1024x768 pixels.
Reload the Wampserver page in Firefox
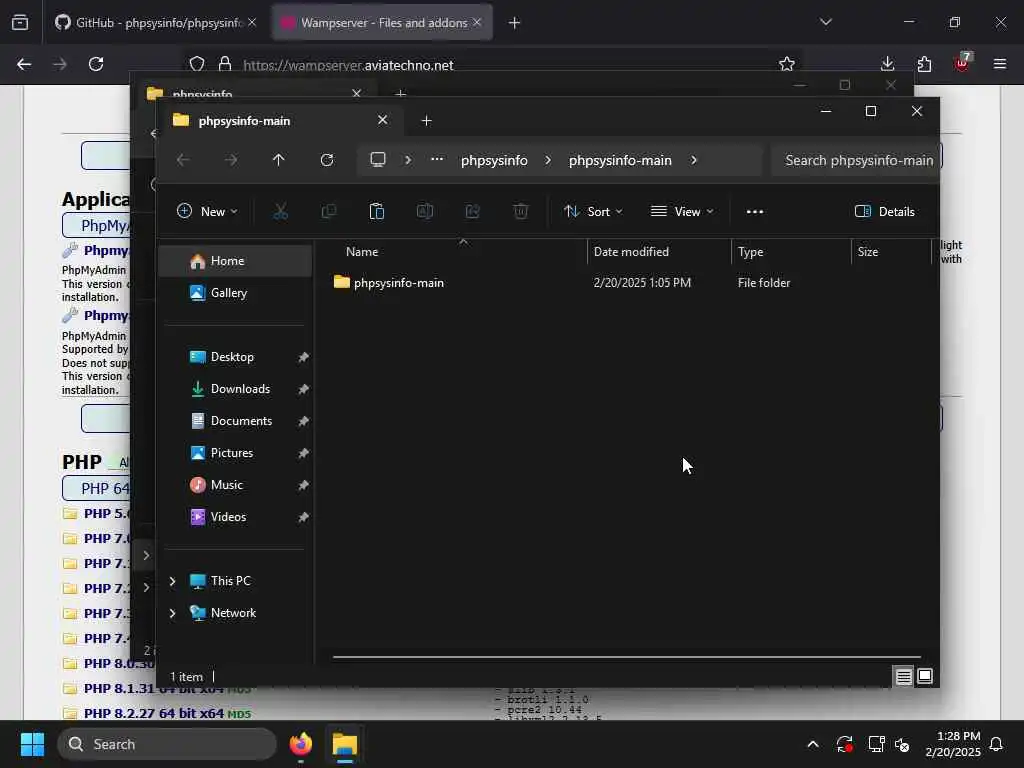pyautogui.click(x=96, y=64)
